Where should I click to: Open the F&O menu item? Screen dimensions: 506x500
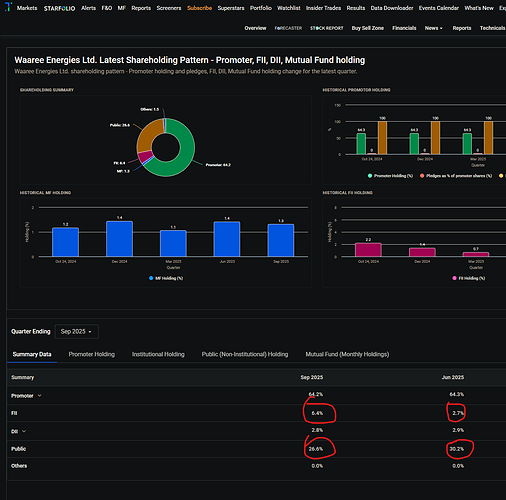coord(107,8)
